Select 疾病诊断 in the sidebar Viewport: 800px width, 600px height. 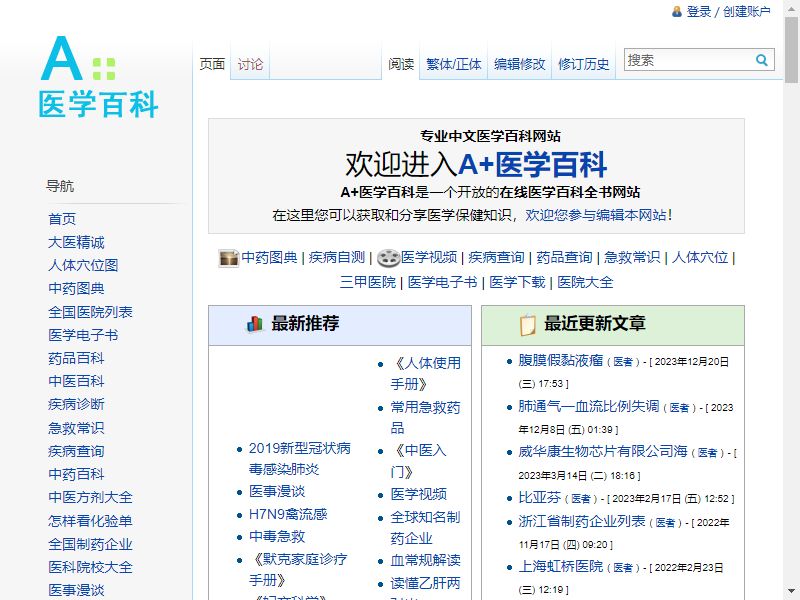pos(76,405)
